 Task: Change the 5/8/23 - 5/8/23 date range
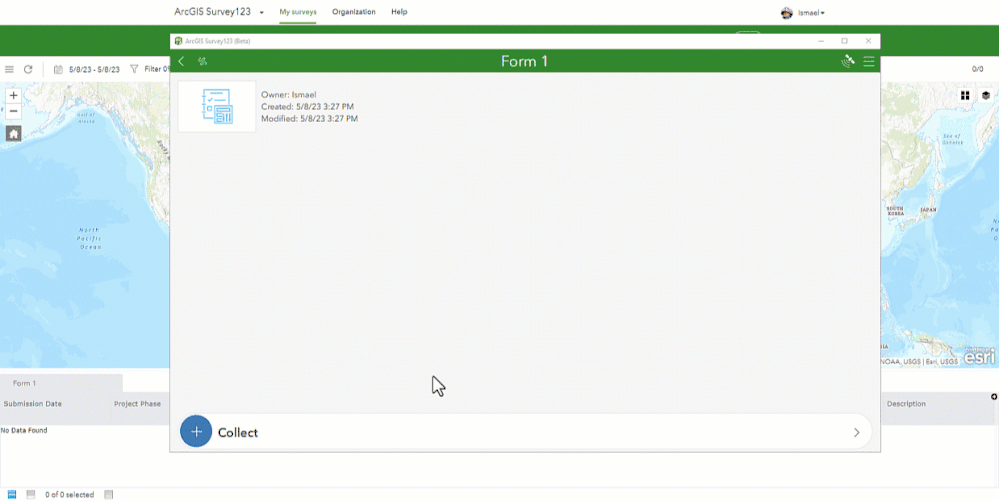tap(94, 69)
